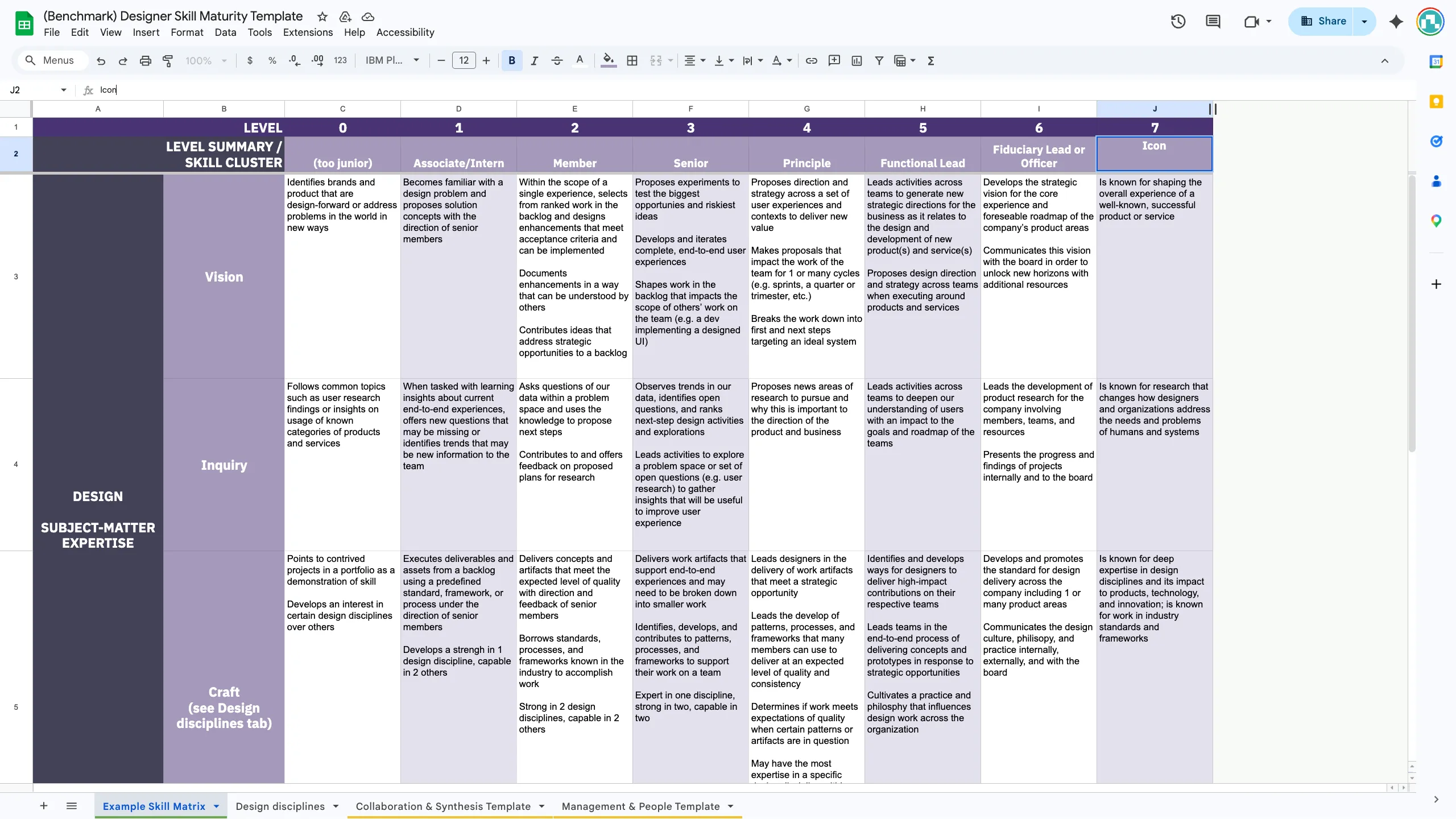The image size is (1456, 819).
Task: Open the text color picker
Action: (x=580, y=61)
